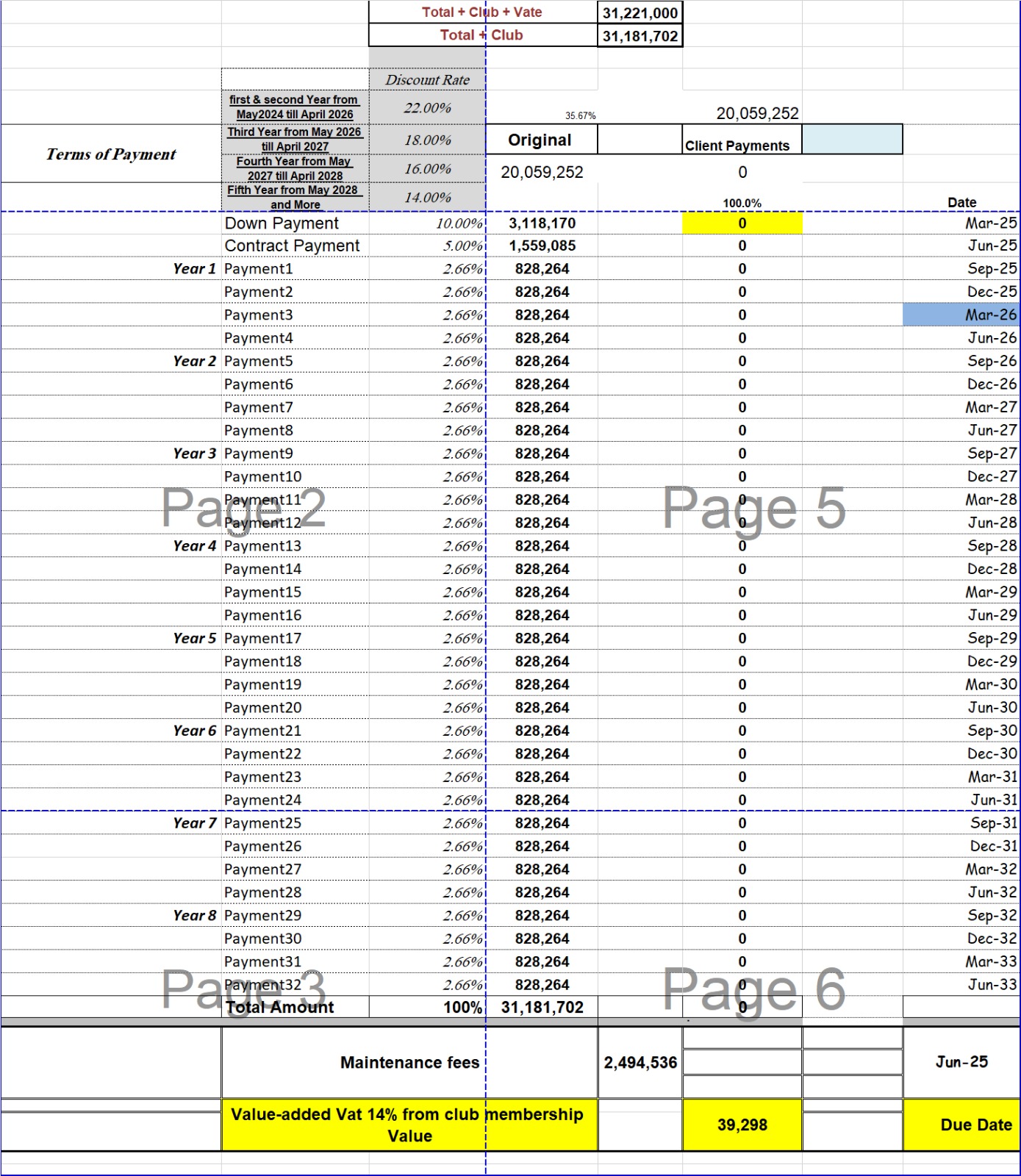Select the light blue cell beside Client Payments
This screenshot has width=1021, height=1176.
[x=851, y=140]
